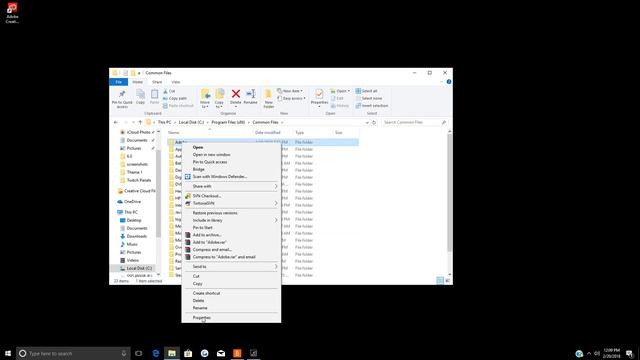Click the New folder icon in the ribbon
Screen dimensions: 640x360
click(269, 99)
